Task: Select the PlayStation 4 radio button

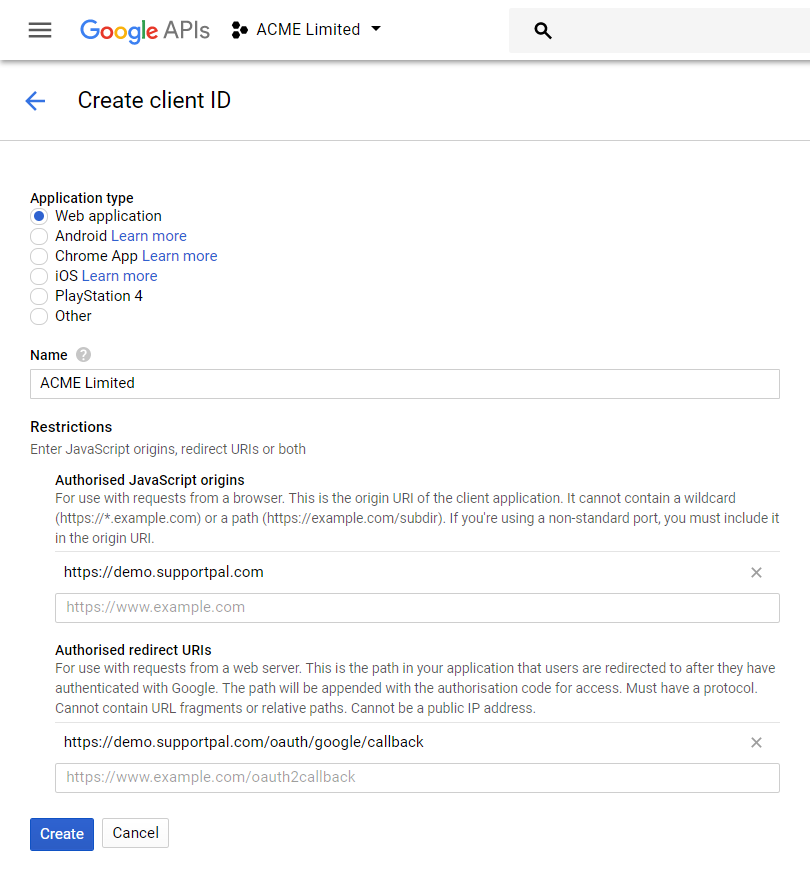Action: click(x=39, y=296)
